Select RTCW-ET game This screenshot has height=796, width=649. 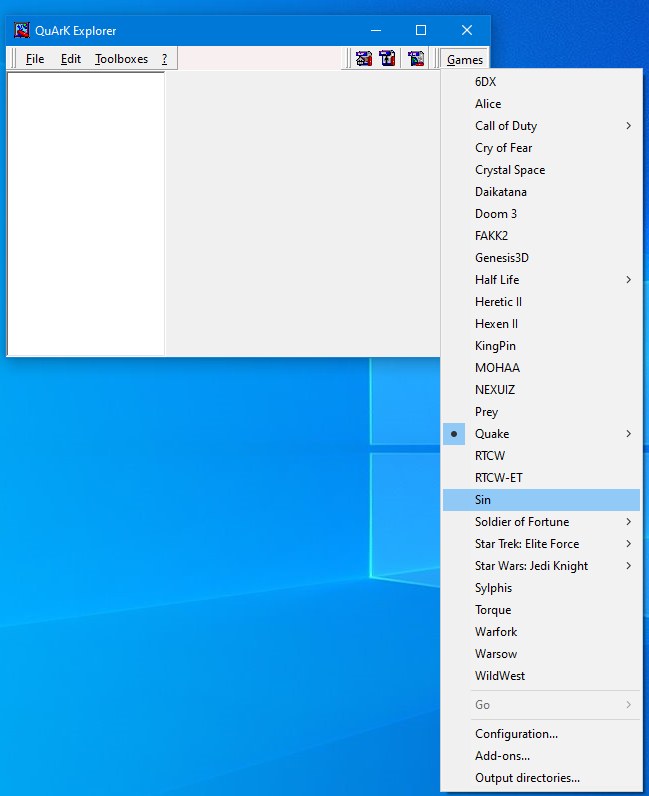pos(541,478)
